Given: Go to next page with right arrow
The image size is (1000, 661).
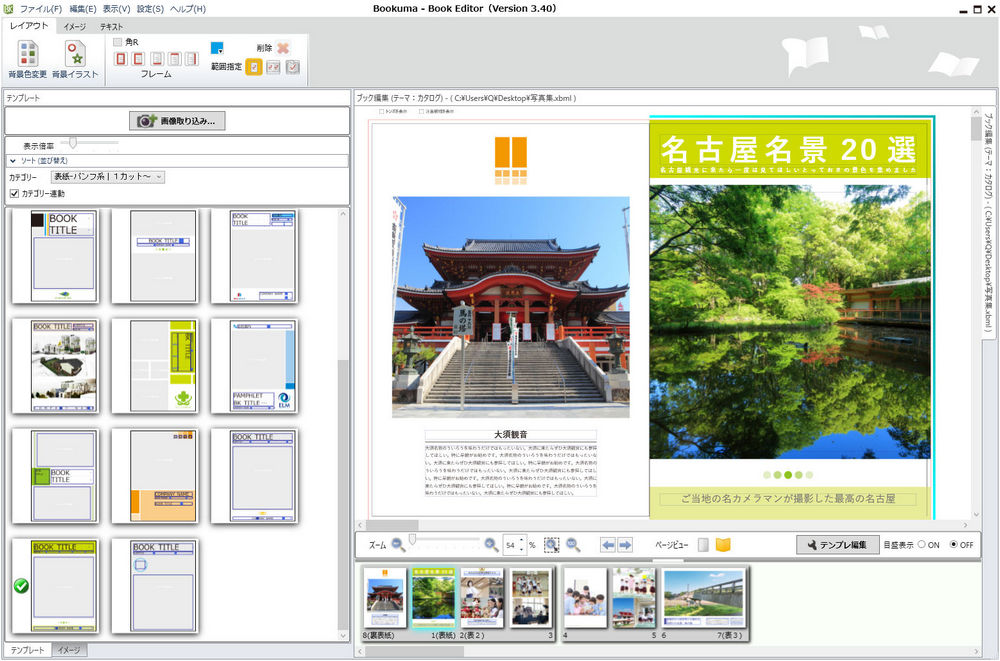Looking at the screenshot, I should tap(625, 545).
